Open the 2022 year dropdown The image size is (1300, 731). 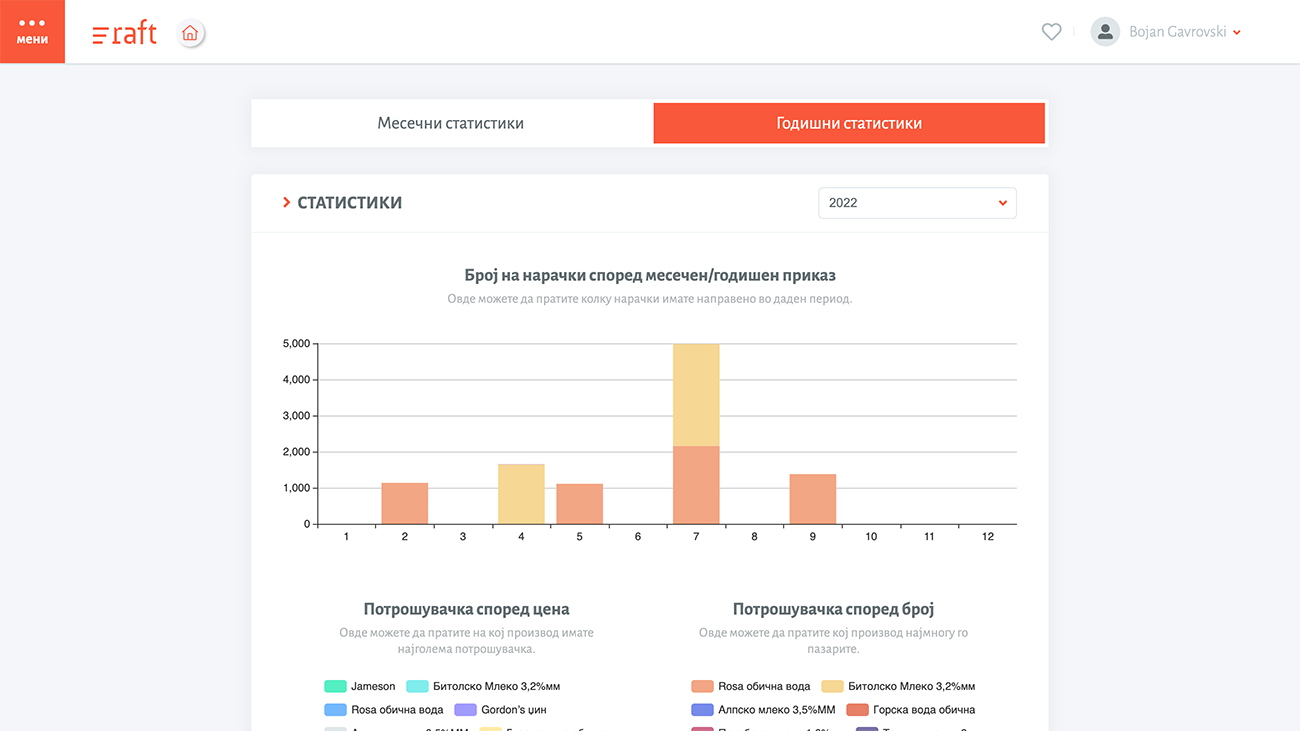917,203
